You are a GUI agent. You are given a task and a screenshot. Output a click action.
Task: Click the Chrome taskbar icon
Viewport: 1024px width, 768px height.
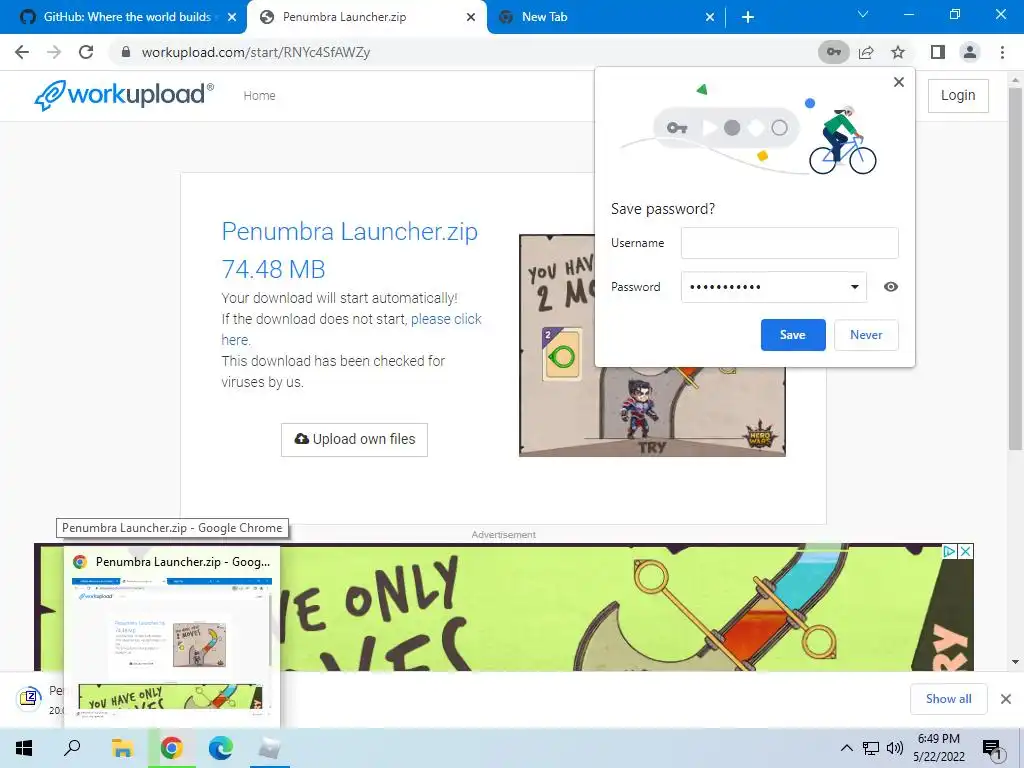(x=171, y=748)
